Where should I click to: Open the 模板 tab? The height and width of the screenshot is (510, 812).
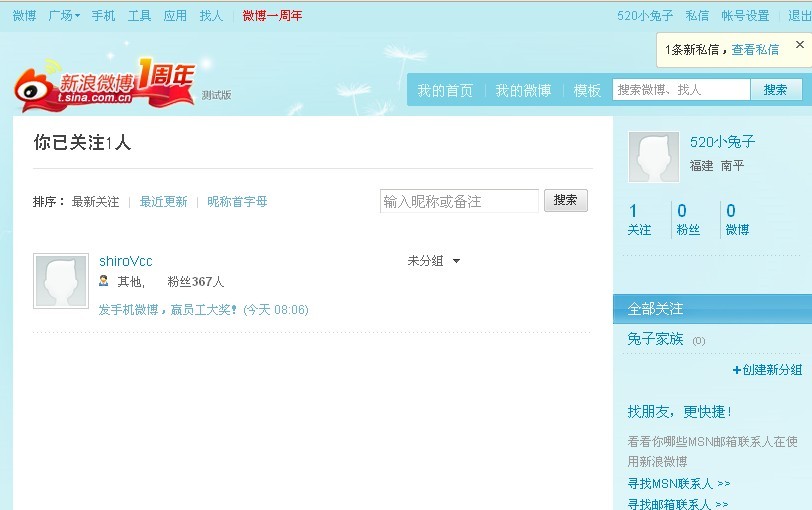click(x=587, y=91)
